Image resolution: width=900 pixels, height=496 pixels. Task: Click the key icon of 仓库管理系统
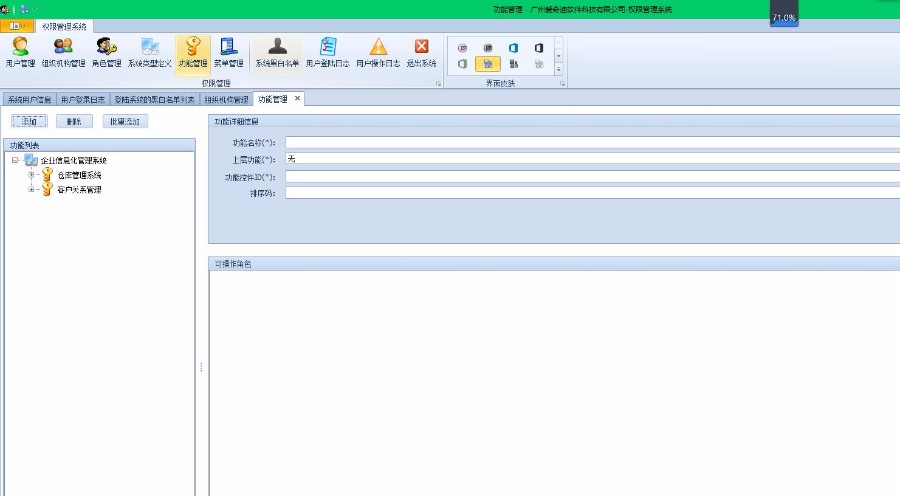47,175
